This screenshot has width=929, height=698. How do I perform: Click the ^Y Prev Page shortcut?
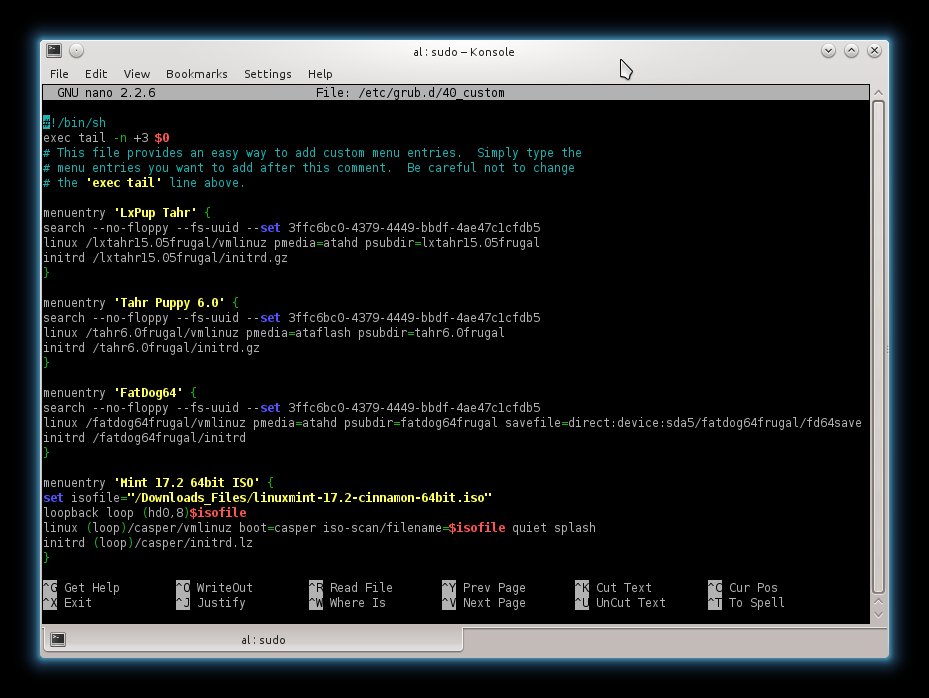point(484,588)
